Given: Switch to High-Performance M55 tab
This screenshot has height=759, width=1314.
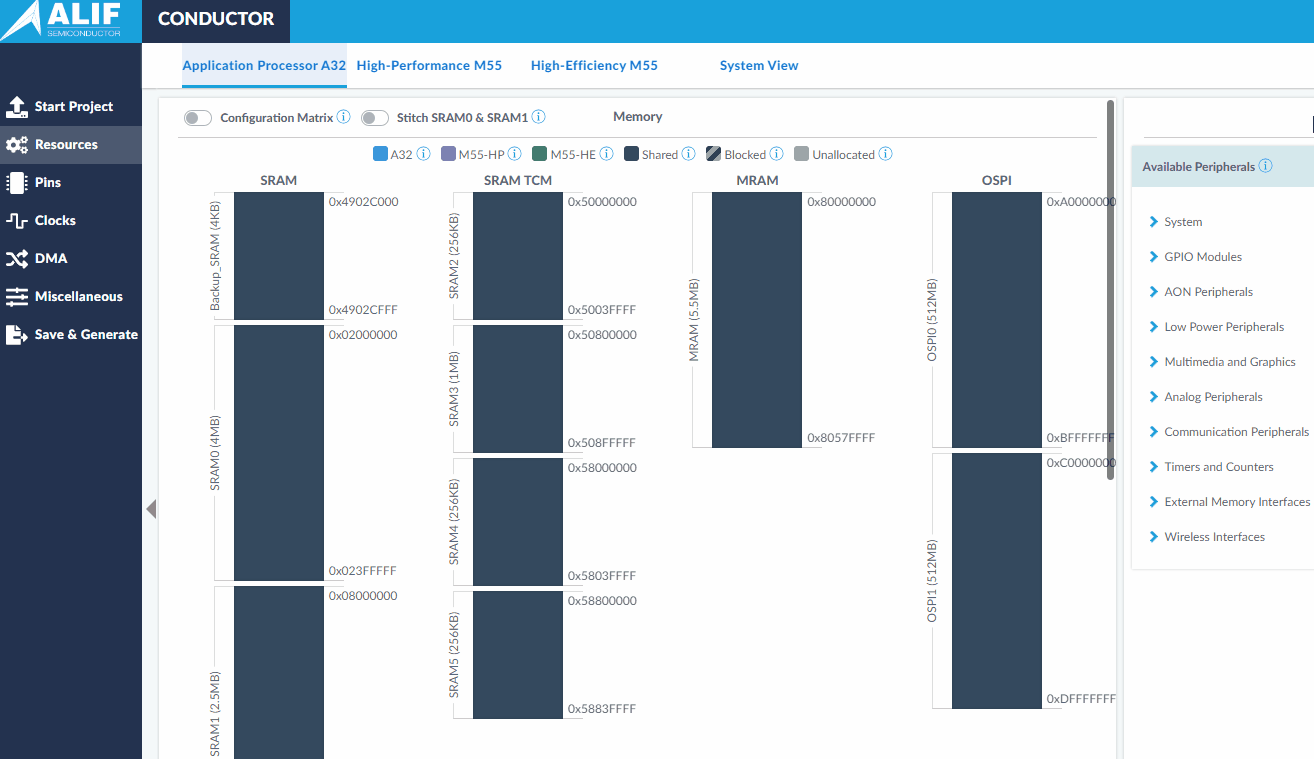Looking at the screenshot, I should (x=429, y=66).
